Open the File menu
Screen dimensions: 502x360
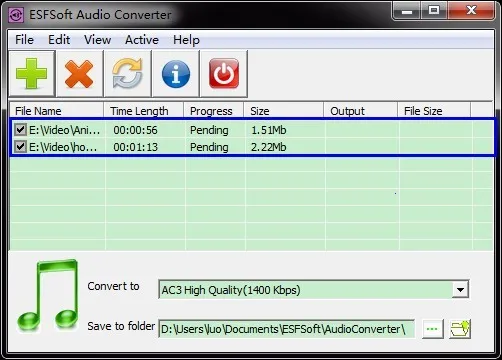click(x=24, y=40)
